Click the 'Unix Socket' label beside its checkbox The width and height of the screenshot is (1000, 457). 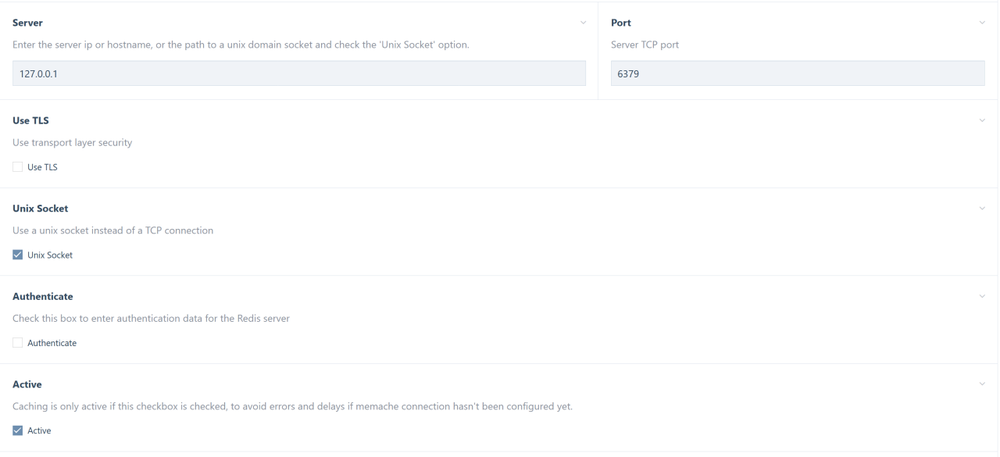click(50, 255)
